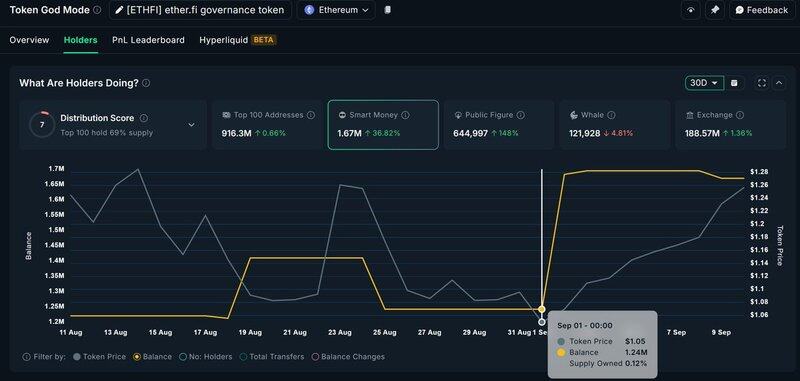This screenshot has height=381, width=800.
Task: Open the Ethereum chain dropdown
Action: (x=336, y=10)
